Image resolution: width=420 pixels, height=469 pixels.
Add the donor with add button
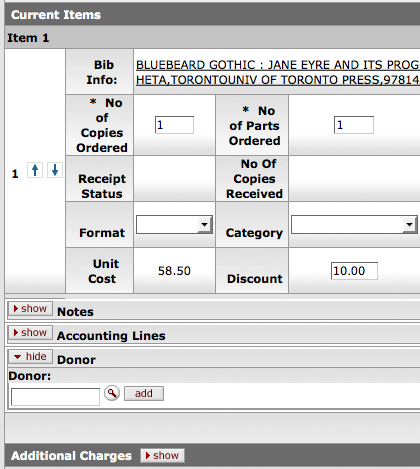(x=144, y=394)
